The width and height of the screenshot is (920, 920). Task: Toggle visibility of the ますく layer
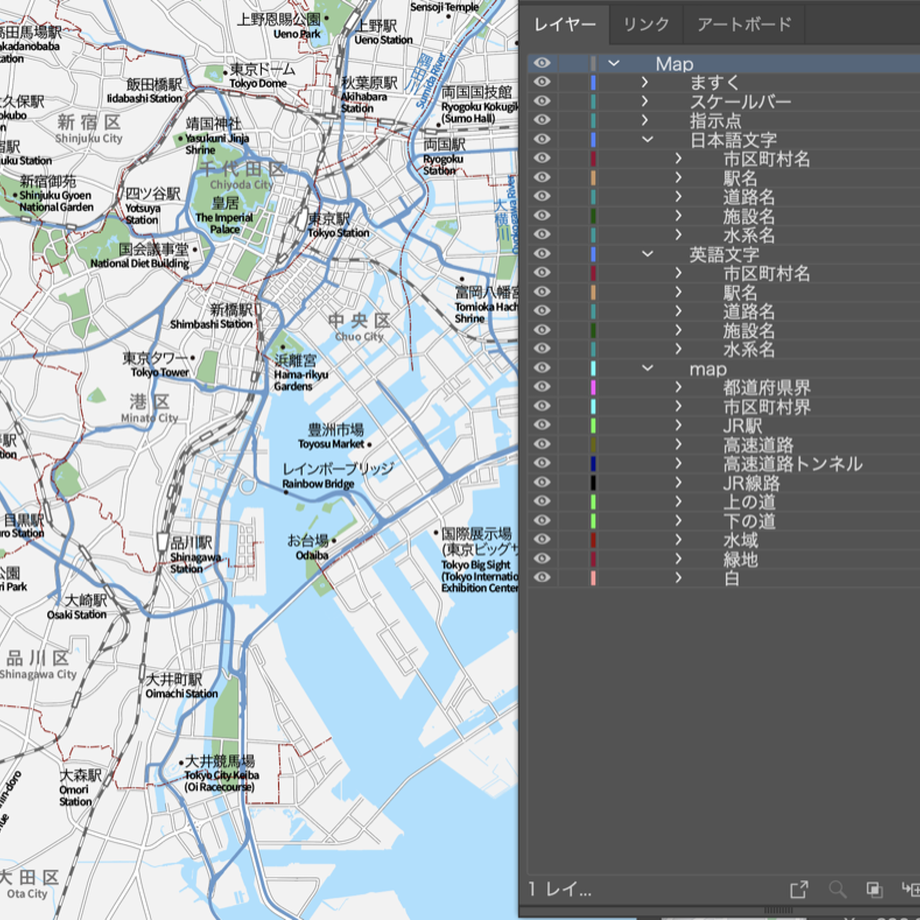pyautogui.click(x=542, y=82)
